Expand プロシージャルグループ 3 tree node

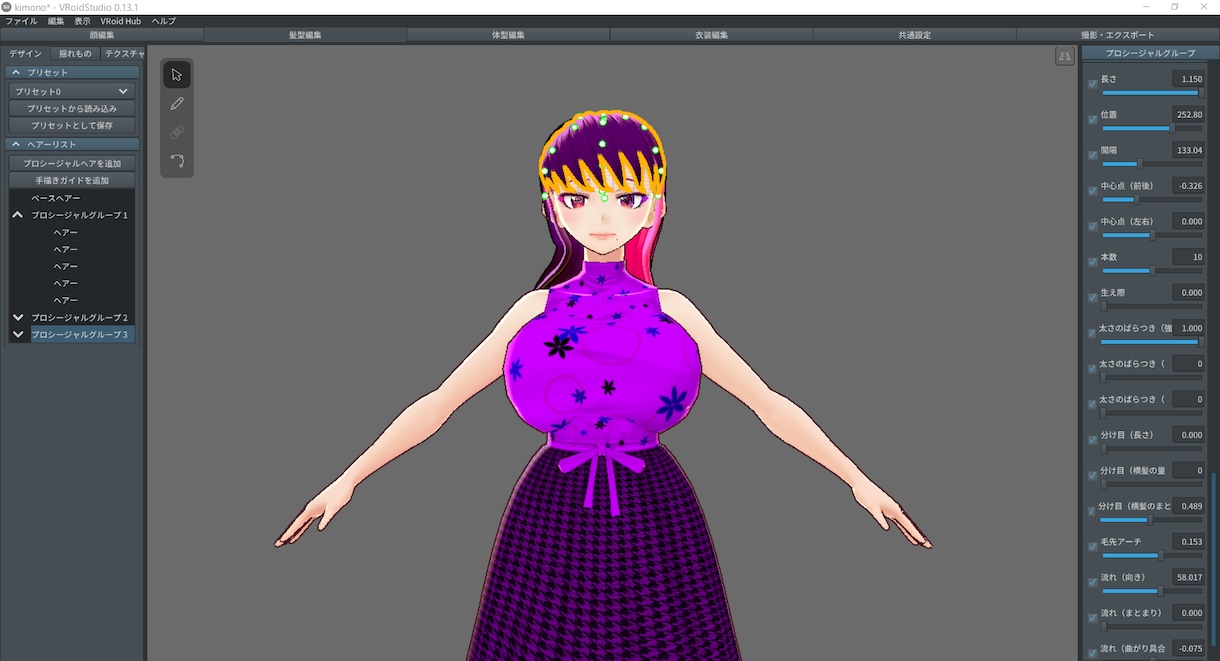point(18,334)
